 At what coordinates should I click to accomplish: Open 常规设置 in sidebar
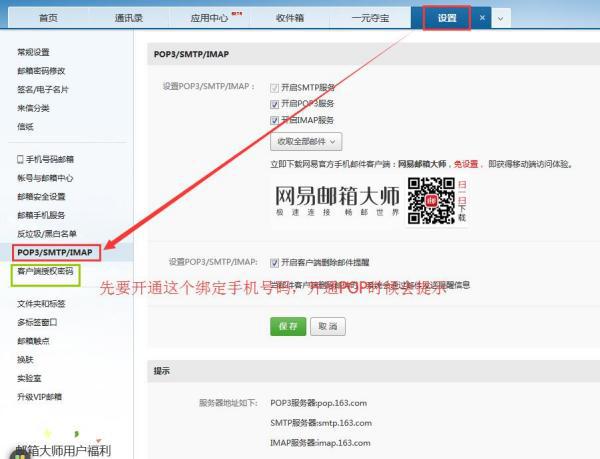click(x=33, y=52)
